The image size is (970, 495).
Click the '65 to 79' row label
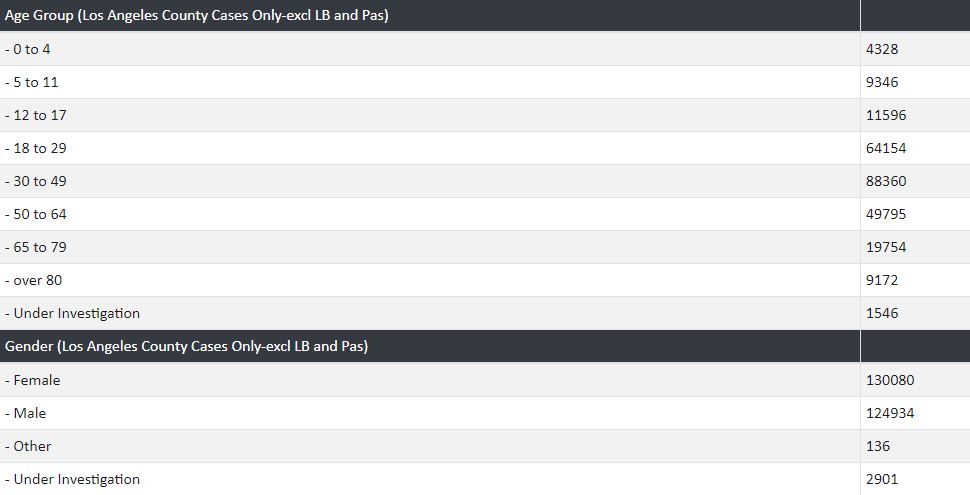pos(35,247)
